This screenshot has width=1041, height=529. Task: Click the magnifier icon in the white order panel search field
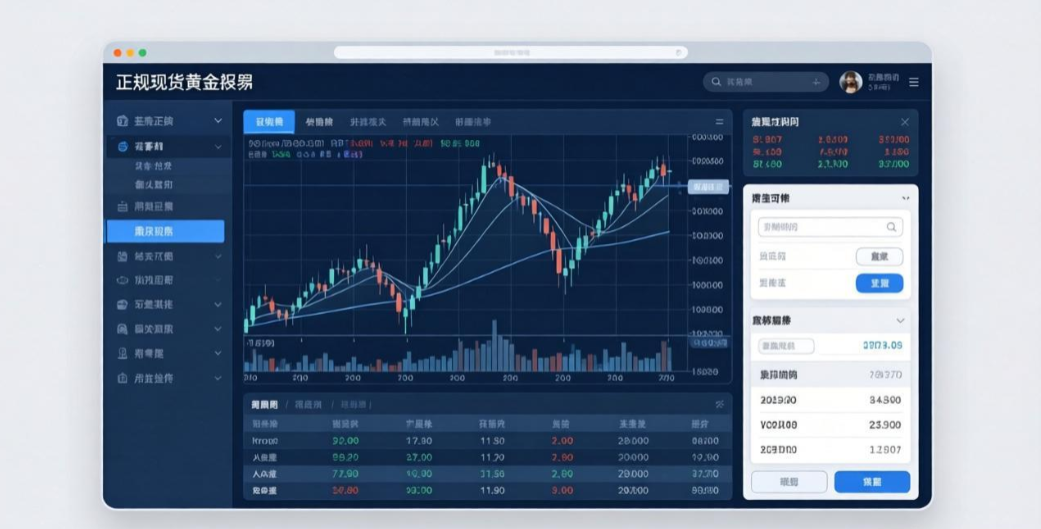pyautogui.click(x=891, y=227)
